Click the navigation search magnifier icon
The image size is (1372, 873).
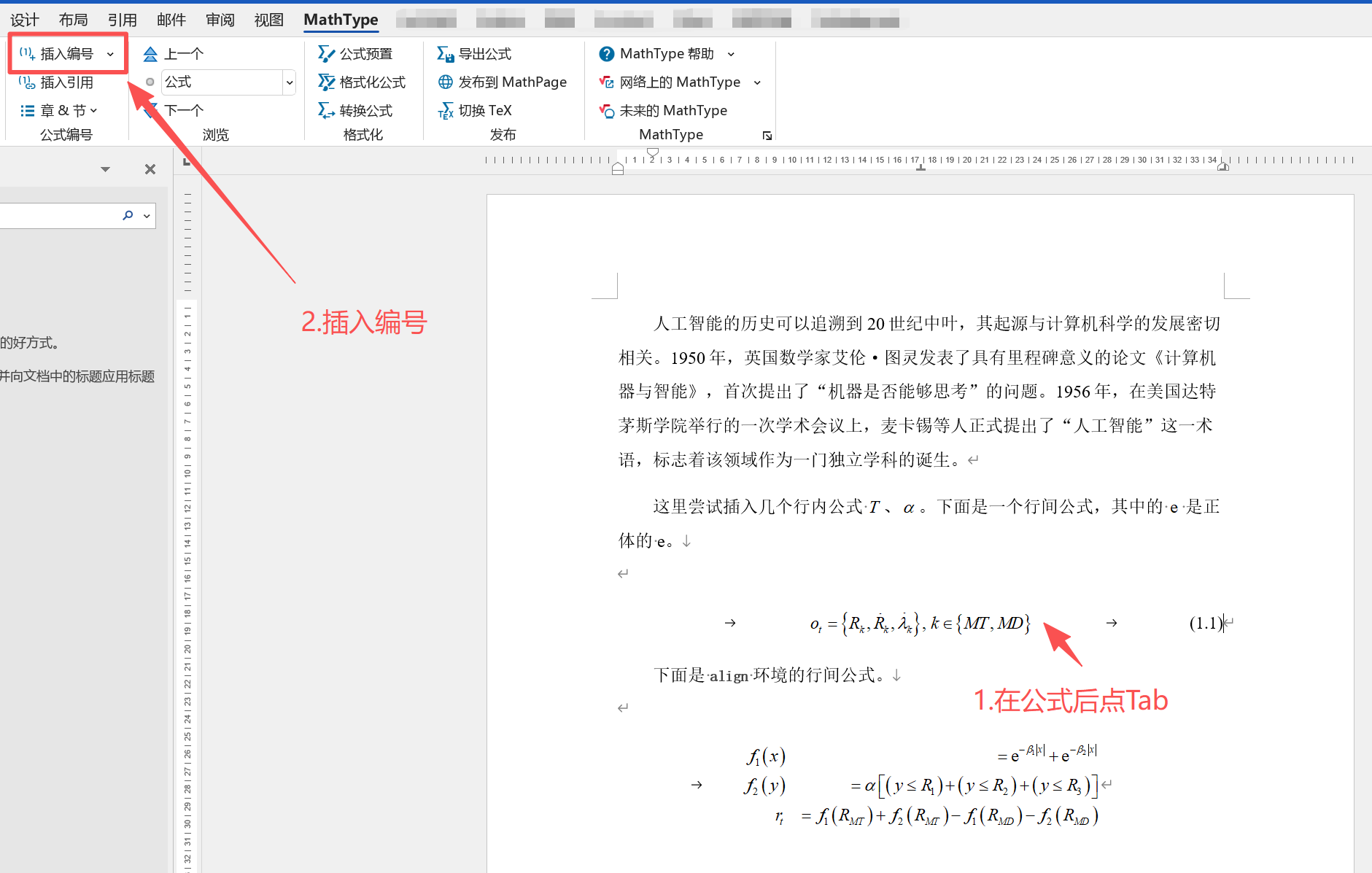[x=128, y=216]
